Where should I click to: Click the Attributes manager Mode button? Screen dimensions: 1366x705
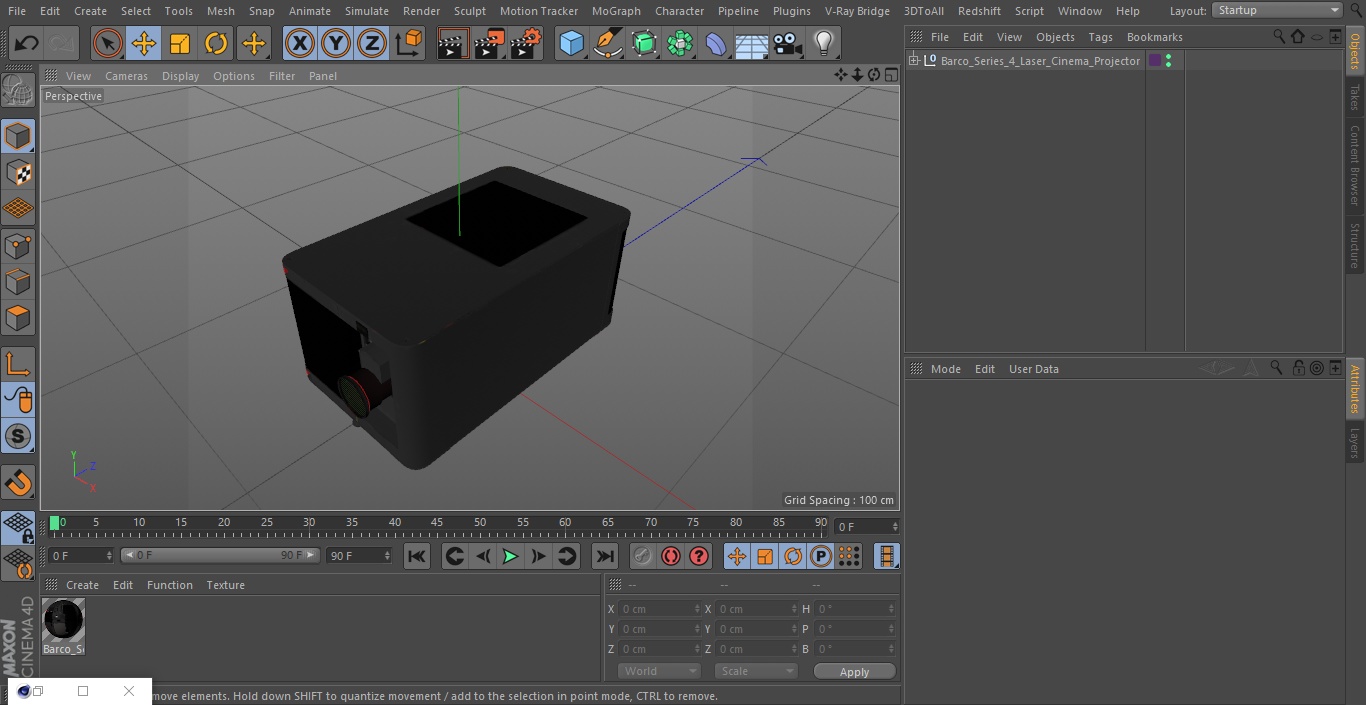pyautogui.click(x=945, y=369)
